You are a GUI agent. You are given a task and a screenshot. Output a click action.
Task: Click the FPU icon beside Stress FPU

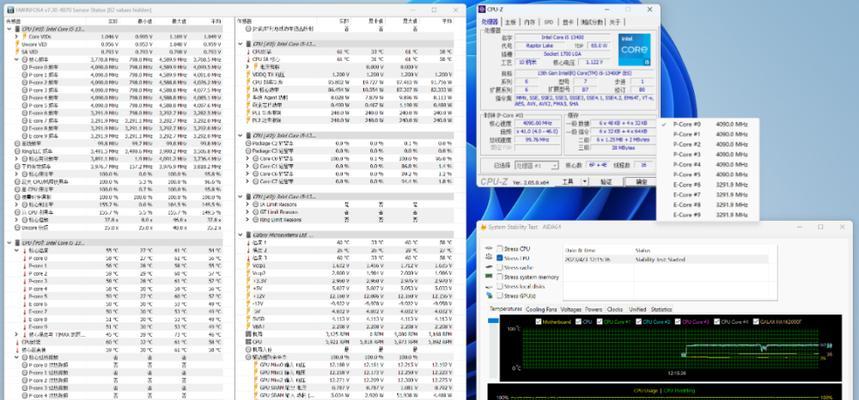click(489, 258)
